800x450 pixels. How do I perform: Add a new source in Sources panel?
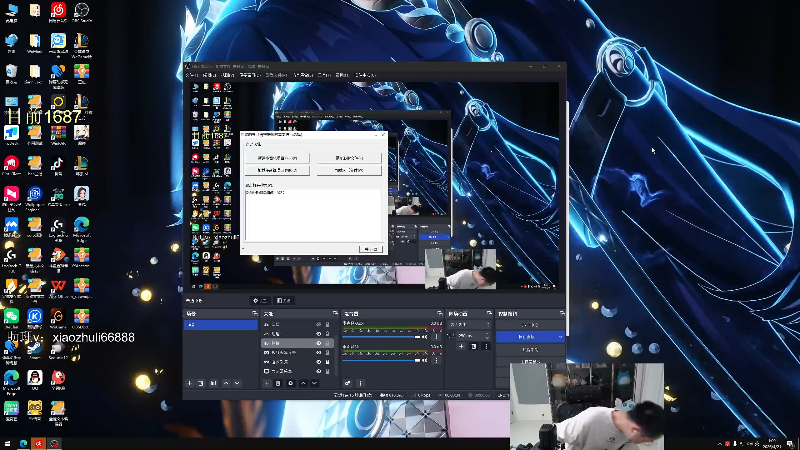[266, 383]
